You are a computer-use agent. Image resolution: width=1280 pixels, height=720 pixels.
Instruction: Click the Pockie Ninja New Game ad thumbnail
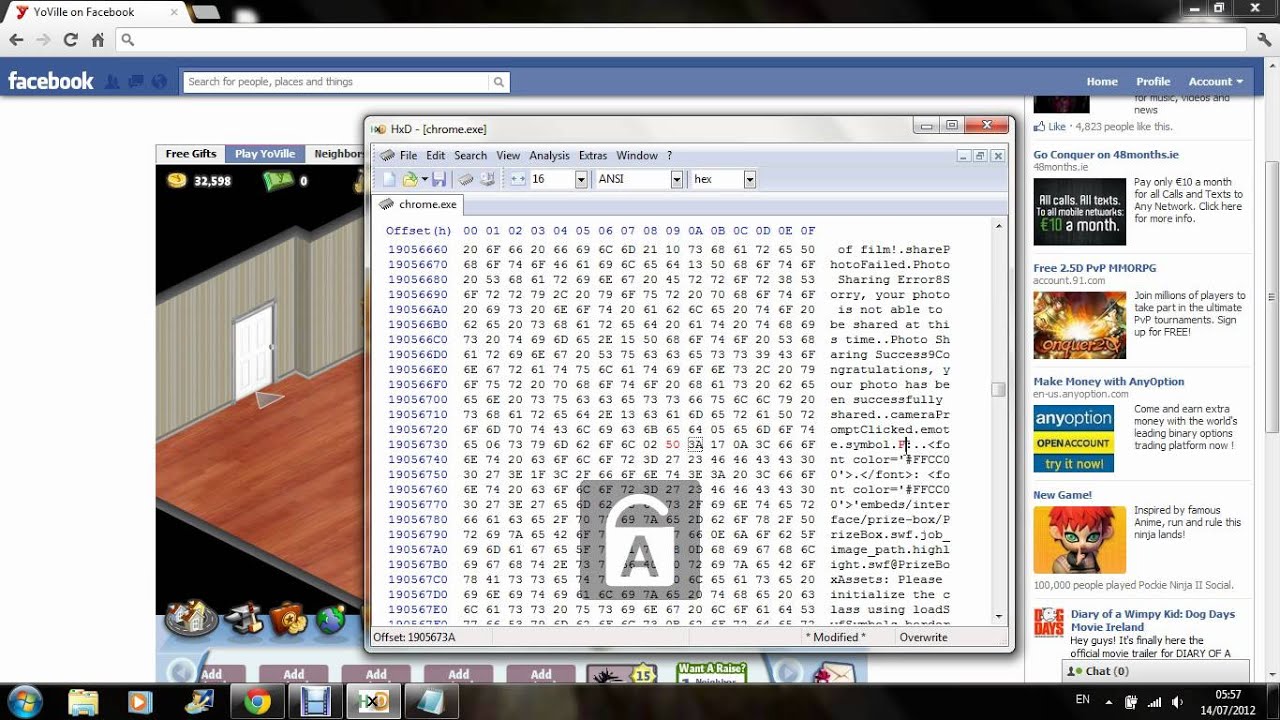pos(1079,540)
